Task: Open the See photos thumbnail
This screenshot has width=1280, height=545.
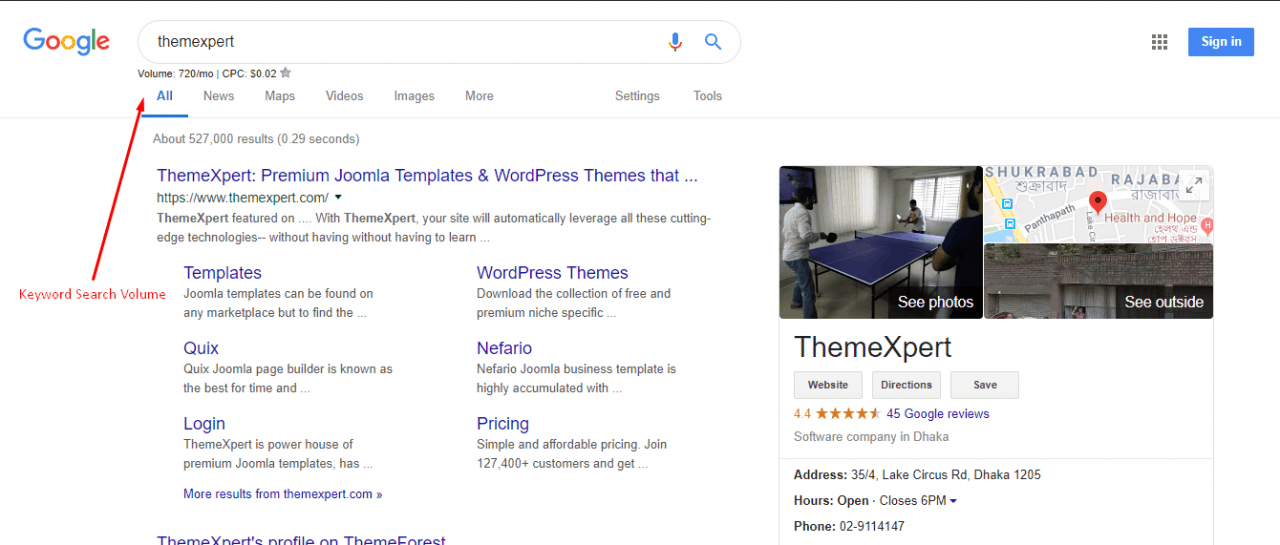Action: 881,242
